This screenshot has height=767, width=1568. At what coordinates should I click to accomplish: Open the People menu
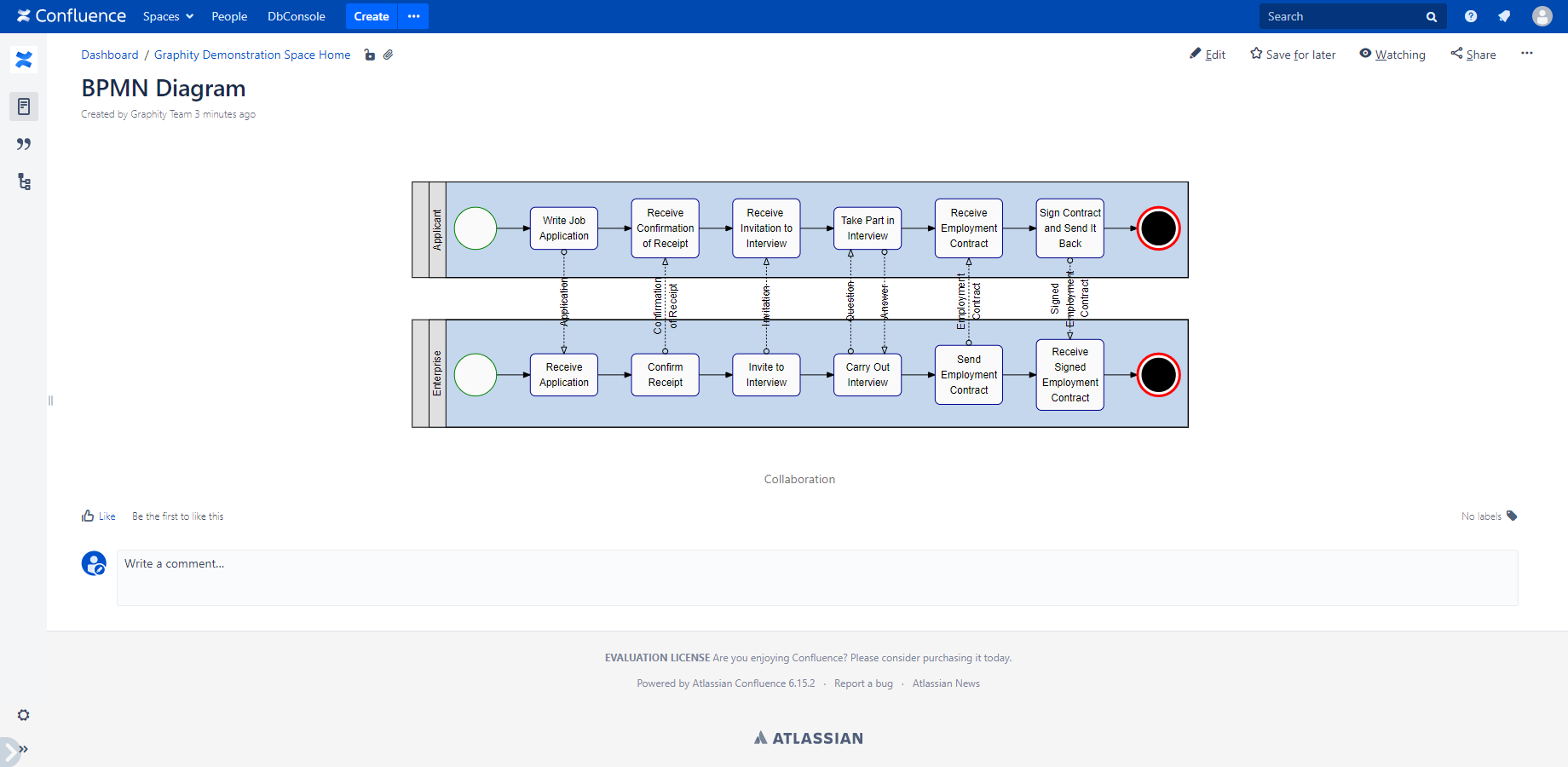pyautogui.click(x=229, y=16)
